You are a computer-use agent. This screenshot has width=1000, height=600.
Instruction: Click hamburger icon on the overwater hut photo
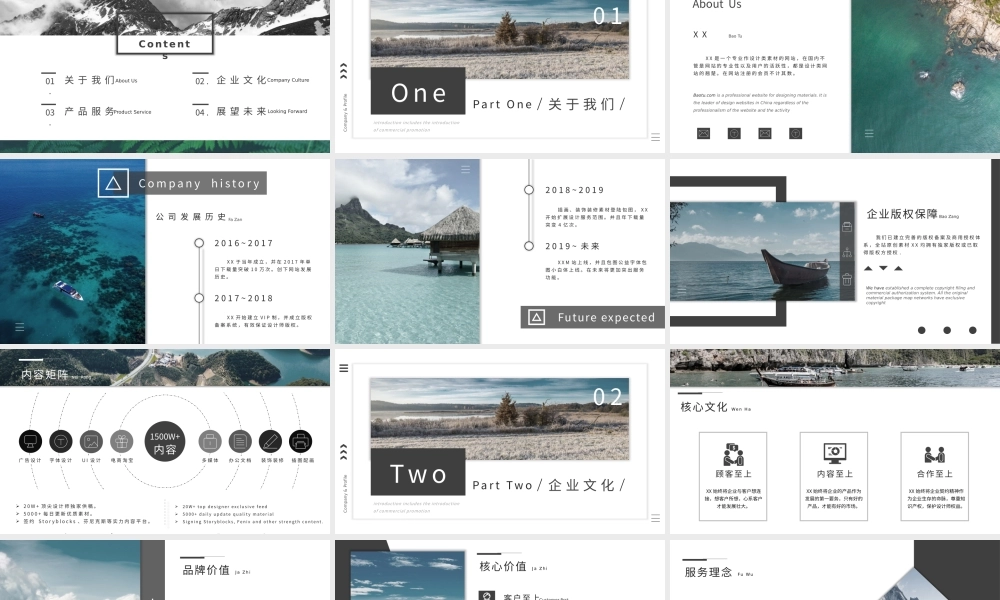click(466, 169)
